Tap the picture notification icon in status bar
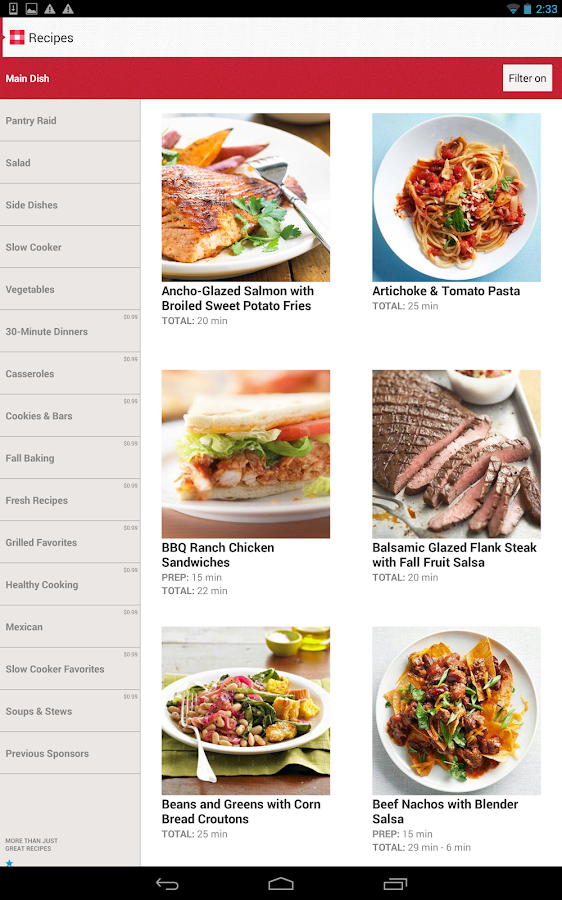The height and width of the screenshot is (900, 562). 32,9
